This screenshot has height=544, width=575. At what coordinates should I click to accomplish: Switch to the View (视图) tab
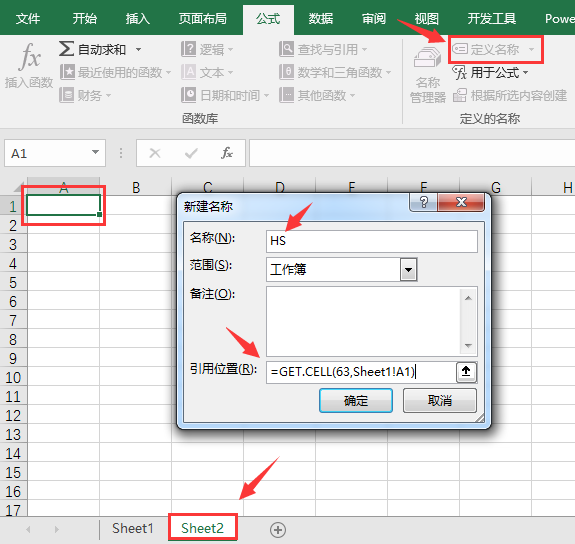(x=426, y=18)
